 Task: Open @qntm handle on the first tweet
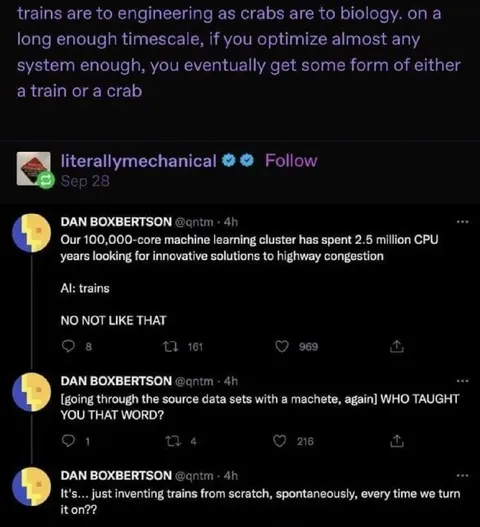click(x=194, y=222)
